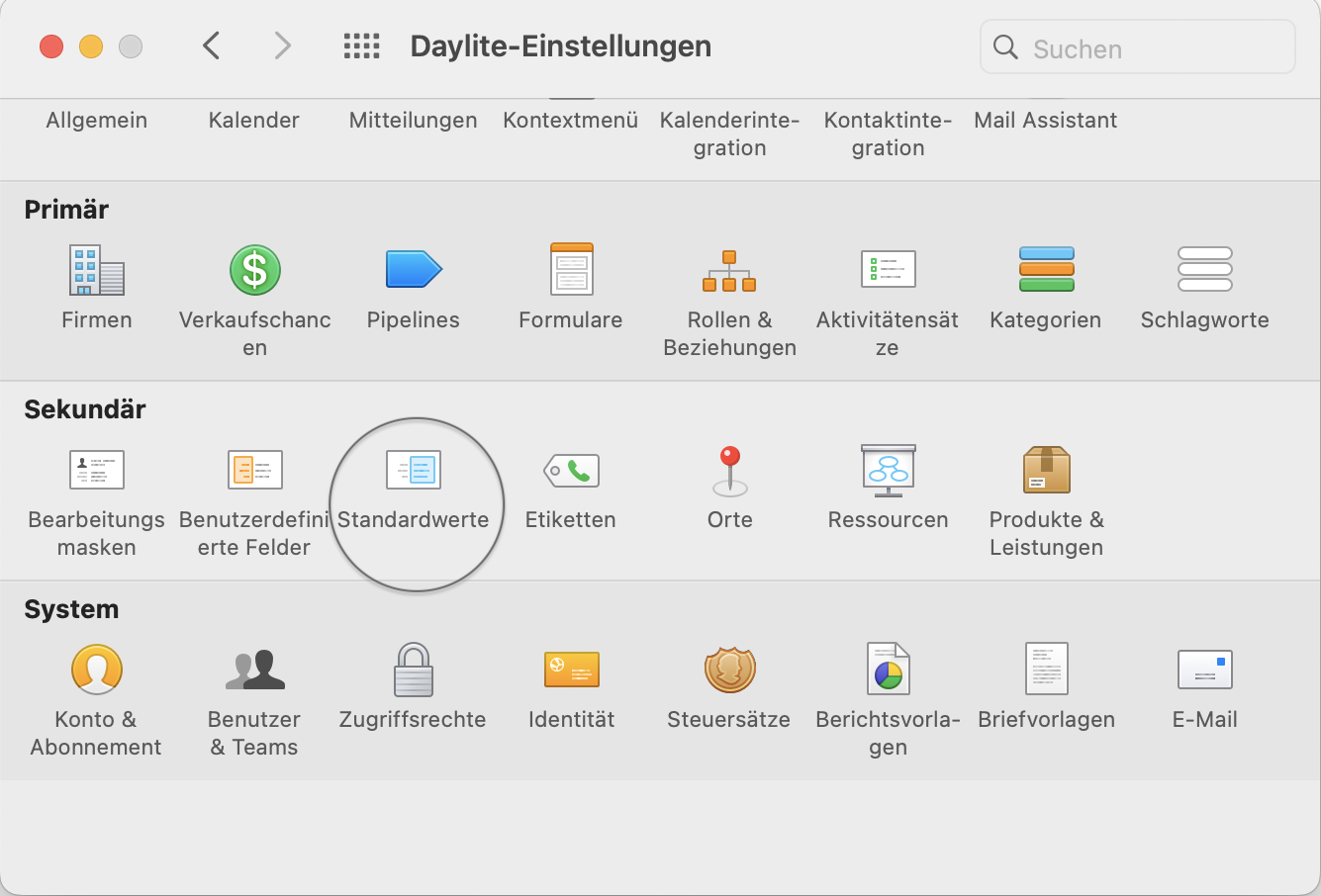Click the Kategorien colored bars icon
Viewport: 1321px width, 896px height.
tap(1046, 270)
